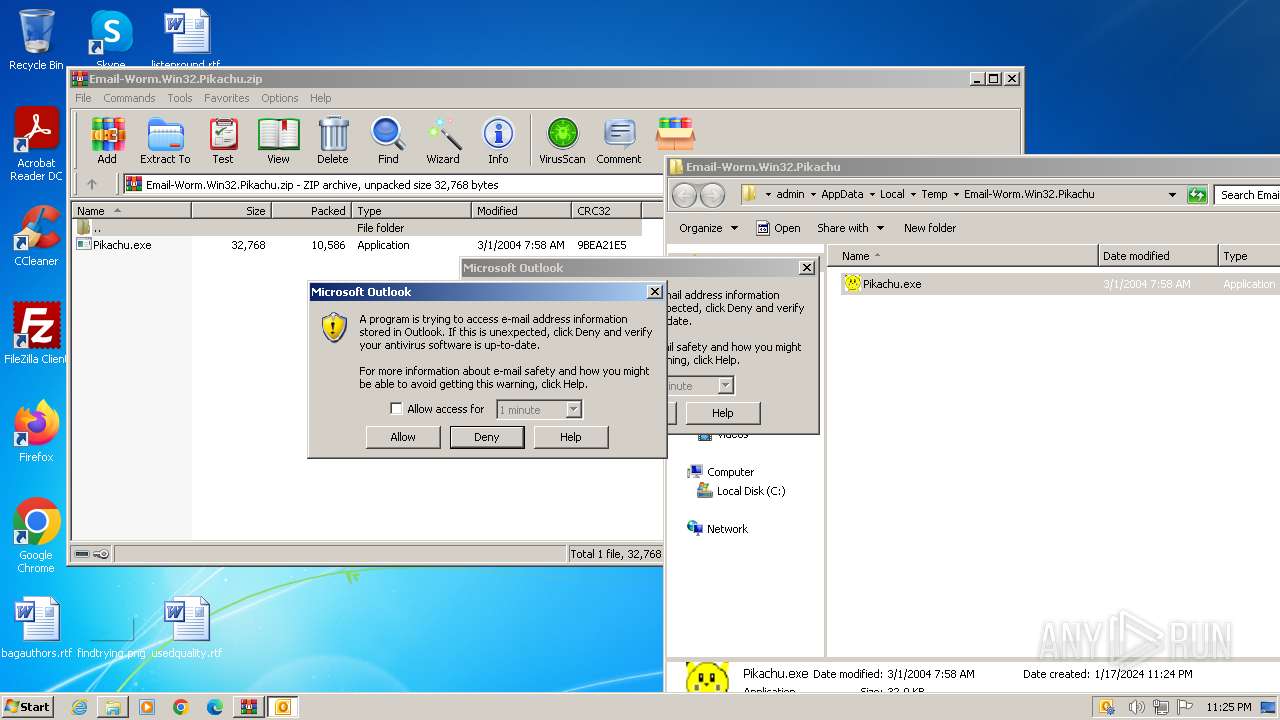This screenshot has height=720, width=1280.
Task: Enable the Allow access for checkbox
Action: pyautogui.click(x=396, y=409)
